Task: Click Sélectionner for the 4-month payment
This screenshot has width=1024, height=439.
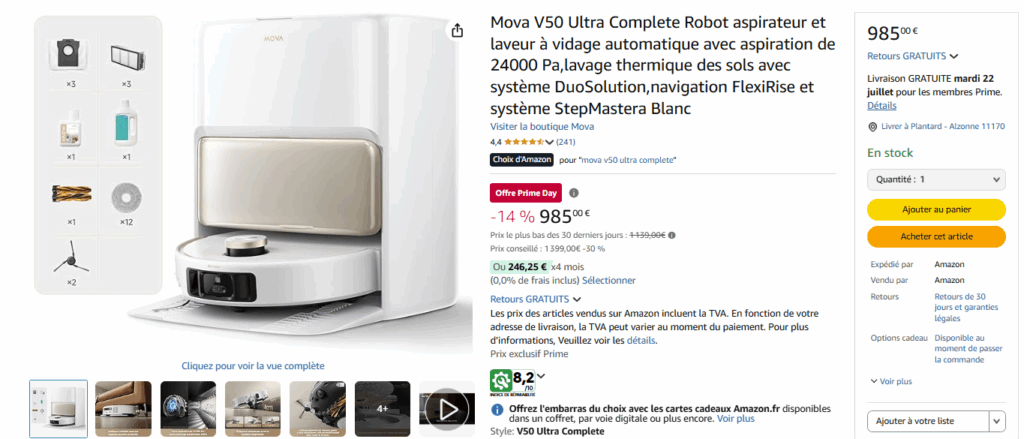Action: tap(609, 280)
